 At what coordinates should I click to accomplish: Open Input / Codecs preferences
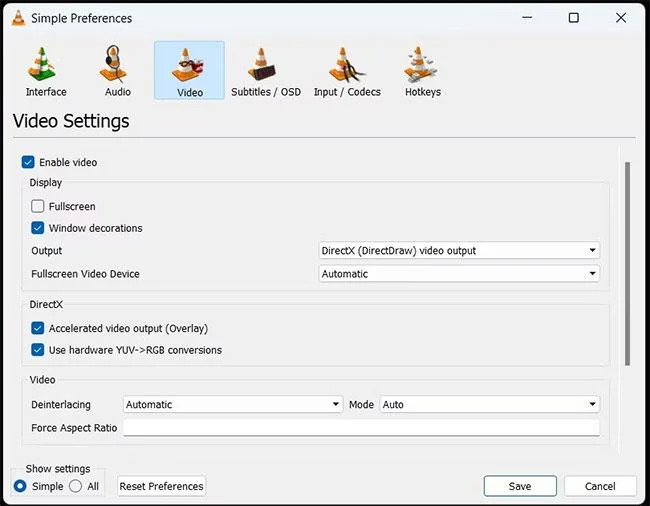coord(347,71)
